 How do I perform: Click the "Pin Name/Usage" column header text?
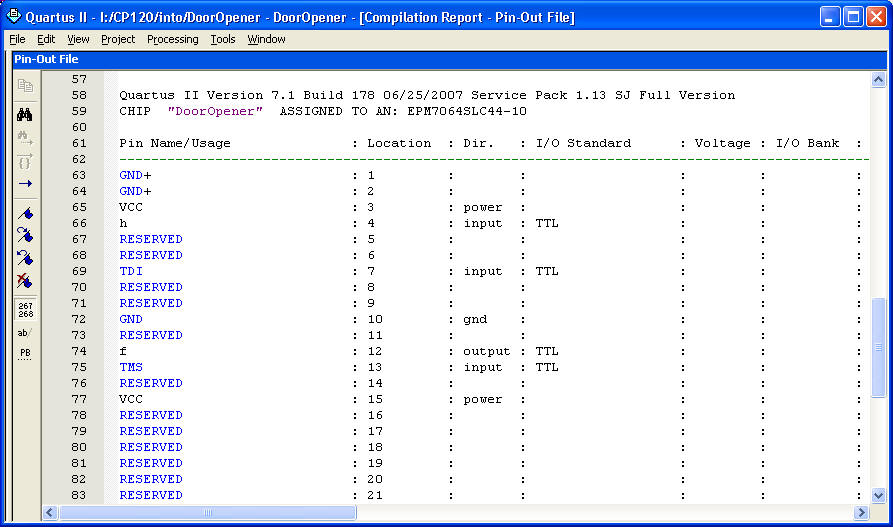[x=175, y=143]
